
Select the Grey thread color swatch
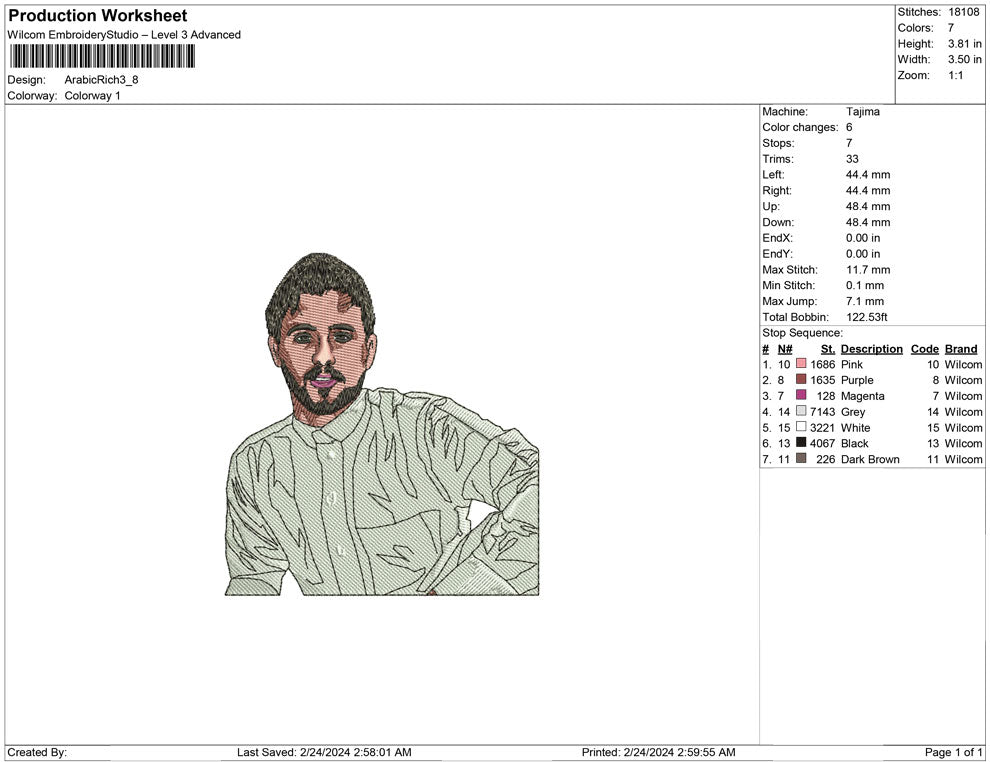801,411
